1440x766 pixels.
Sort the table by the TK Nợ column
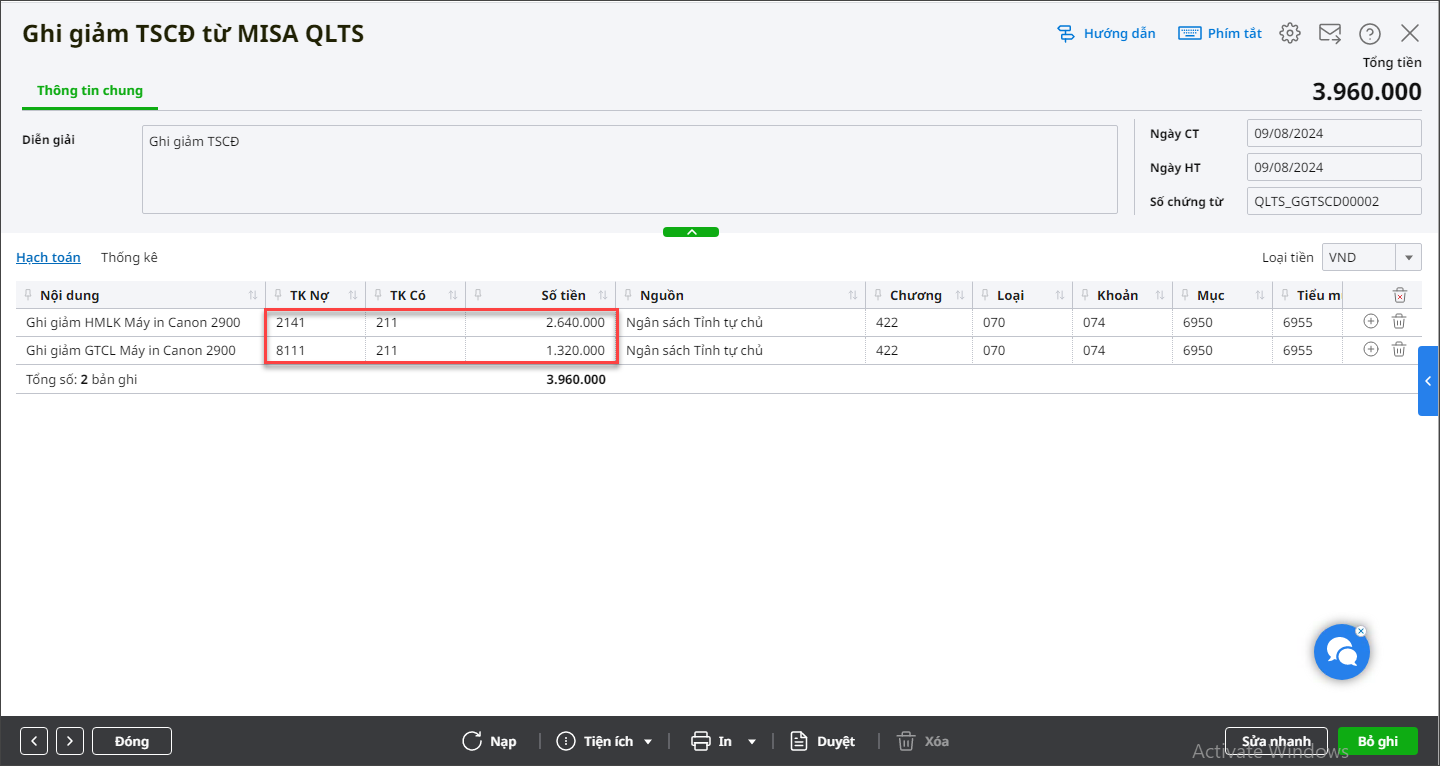click(x=352, y=295)
